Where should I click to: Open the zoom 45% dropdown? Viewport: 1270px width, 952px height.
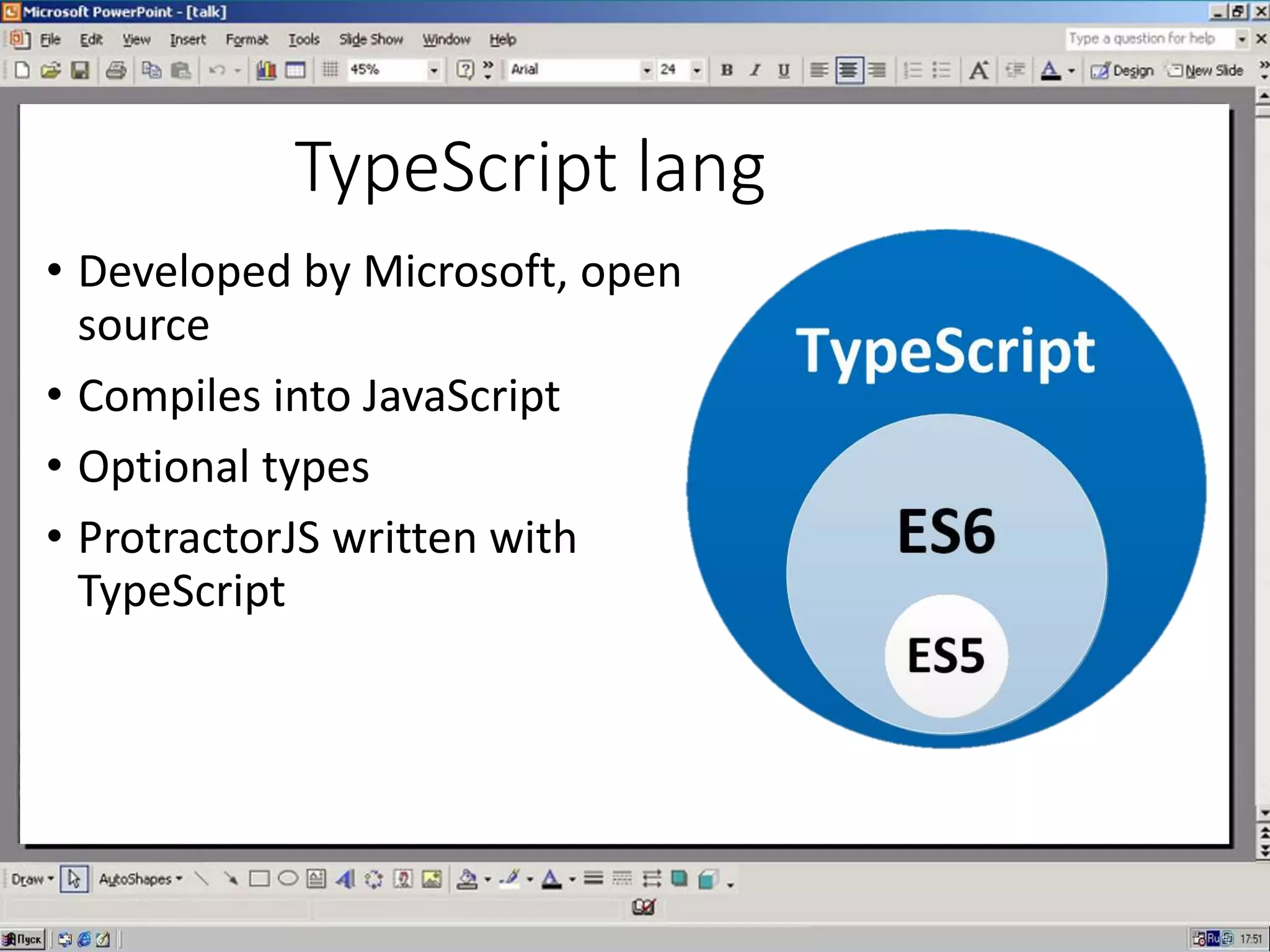434,70
